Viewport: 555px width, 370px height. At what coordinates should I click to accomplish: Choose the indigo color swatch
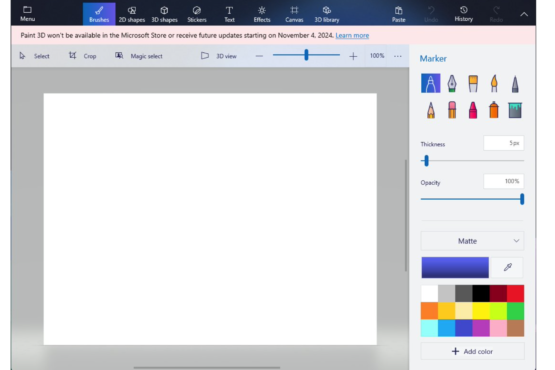(x=464, y=328)
